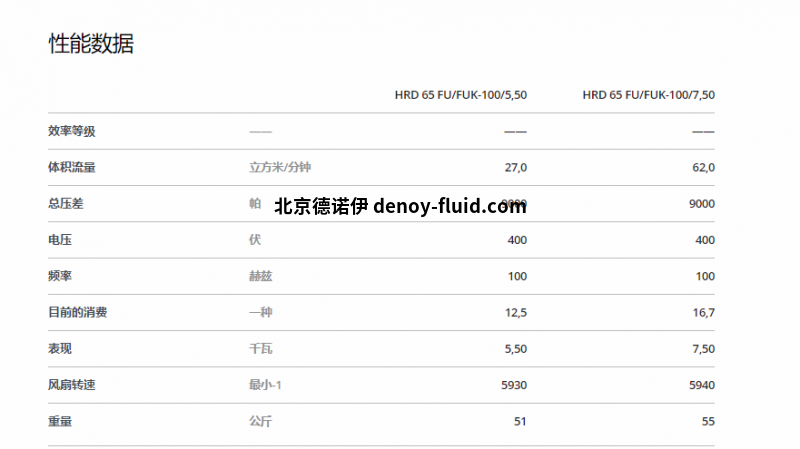Click the 北京德诺伊 denoy-fluid.com watermark text
The image size is (800, 449).
(x=399, y=207)
